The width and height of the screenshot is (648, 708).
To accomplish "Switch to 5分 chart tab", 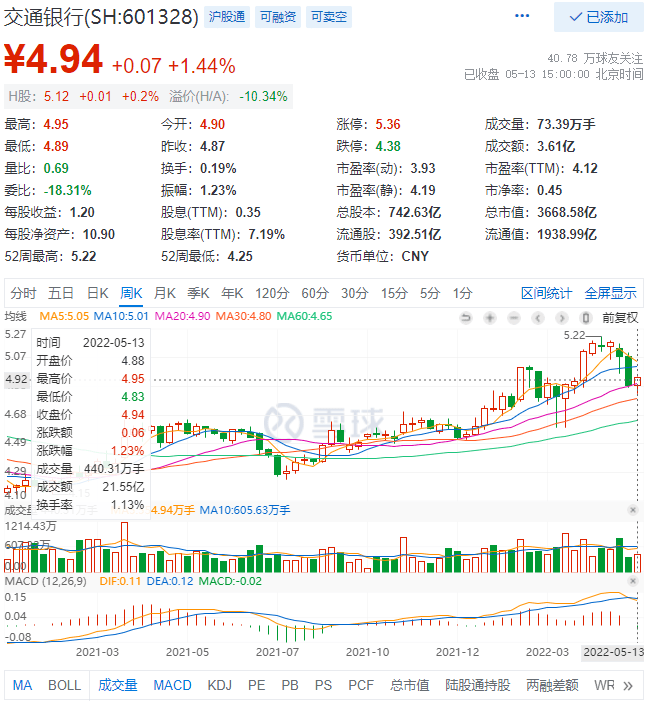I will click(x=430, y=293).
